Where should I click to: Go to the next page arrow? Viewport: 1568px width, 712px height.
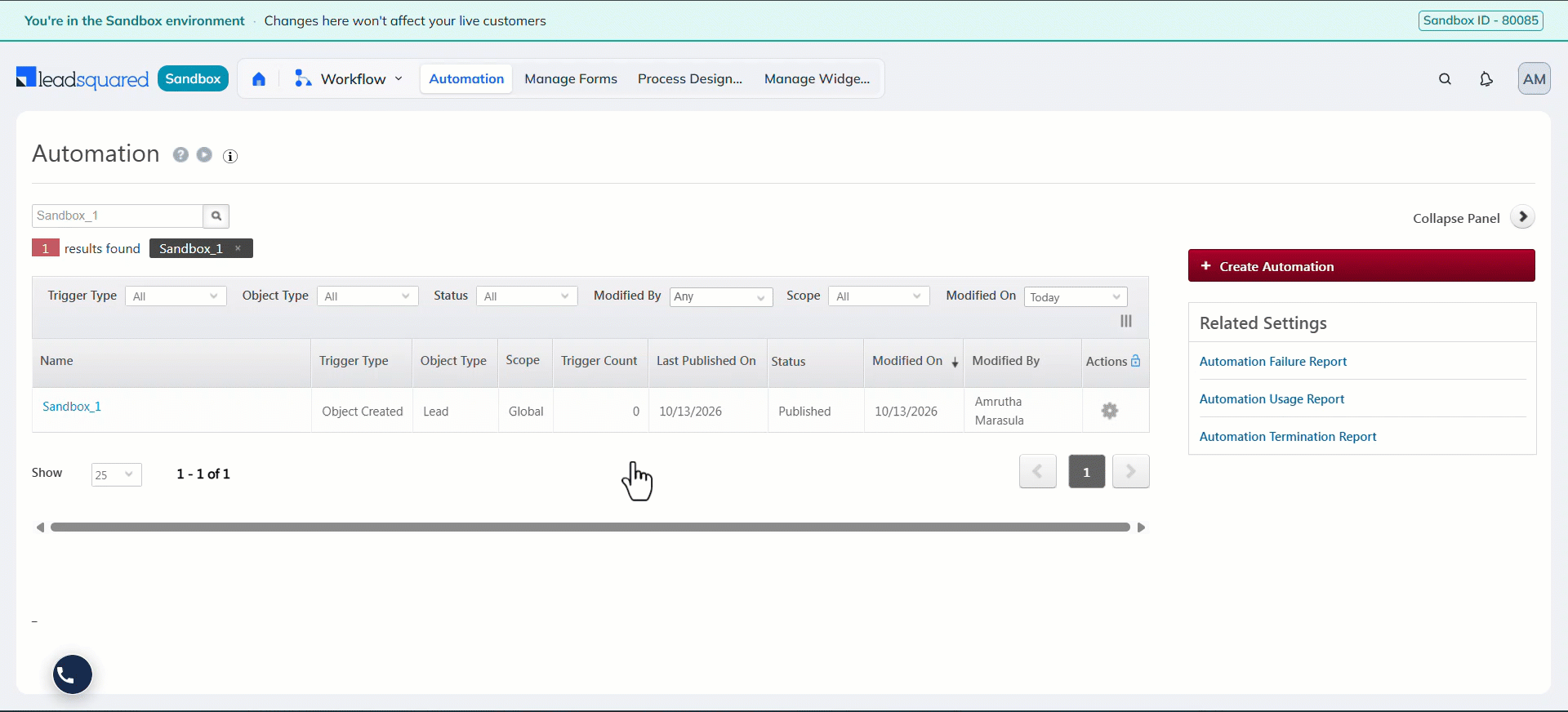click(x=1131, y=472)
